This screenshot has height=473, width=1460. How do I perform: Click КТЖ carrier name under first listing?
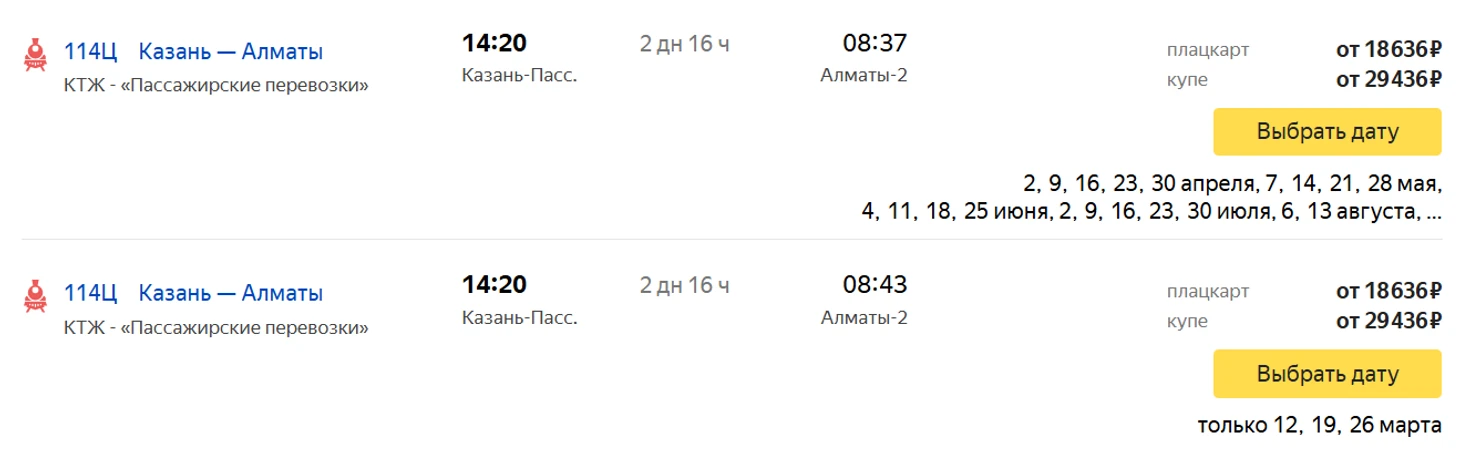[x=216, y=86]
